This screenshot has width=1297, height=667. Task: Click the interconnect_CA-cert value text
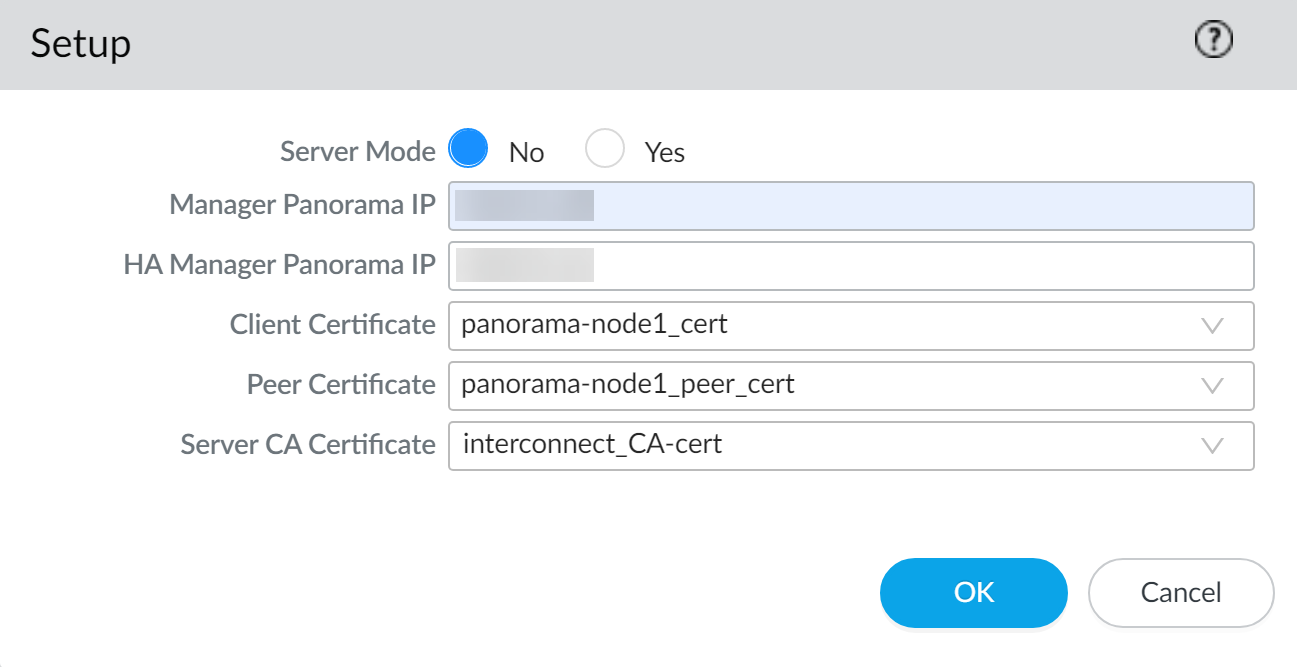click(x=592, y=445)
